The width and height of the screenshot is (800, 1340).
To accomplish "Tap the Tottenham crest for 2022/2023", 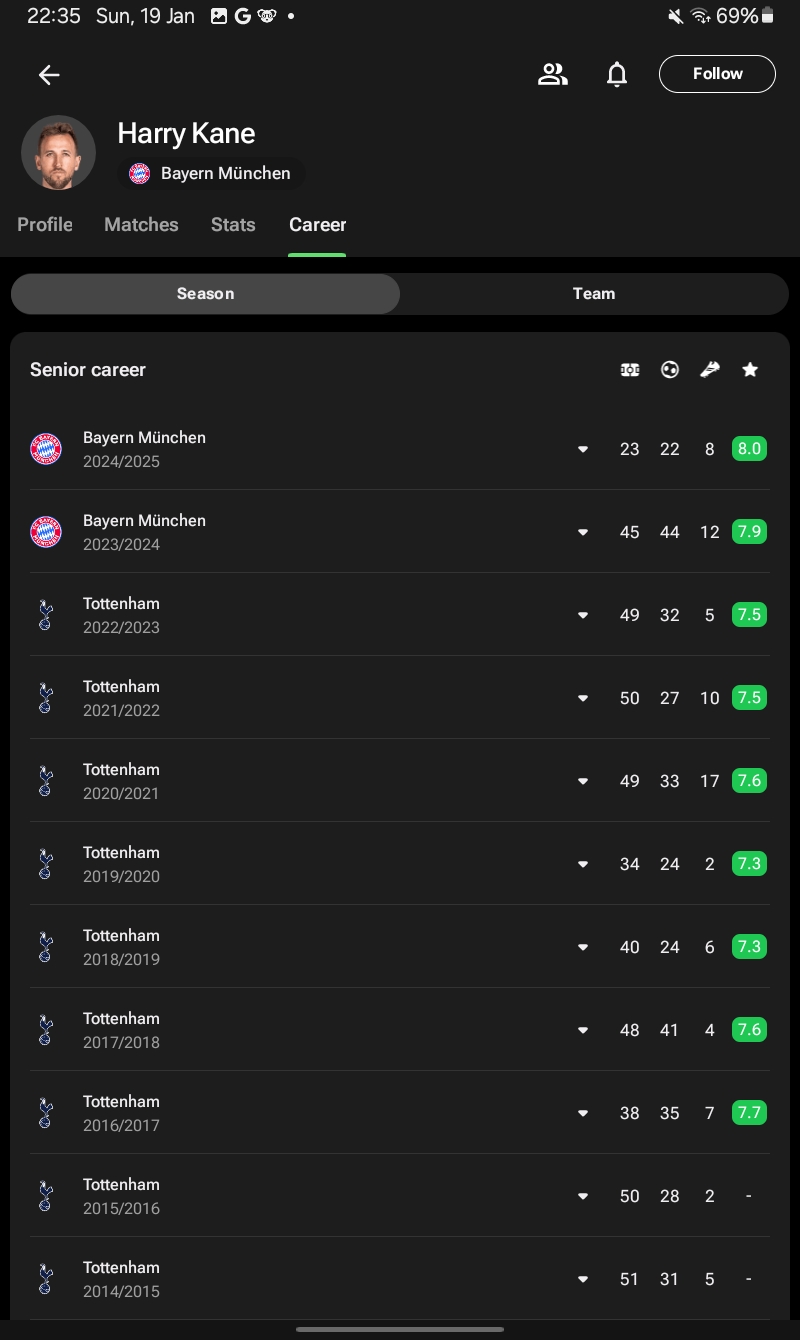I will click(x=46, y=615).
